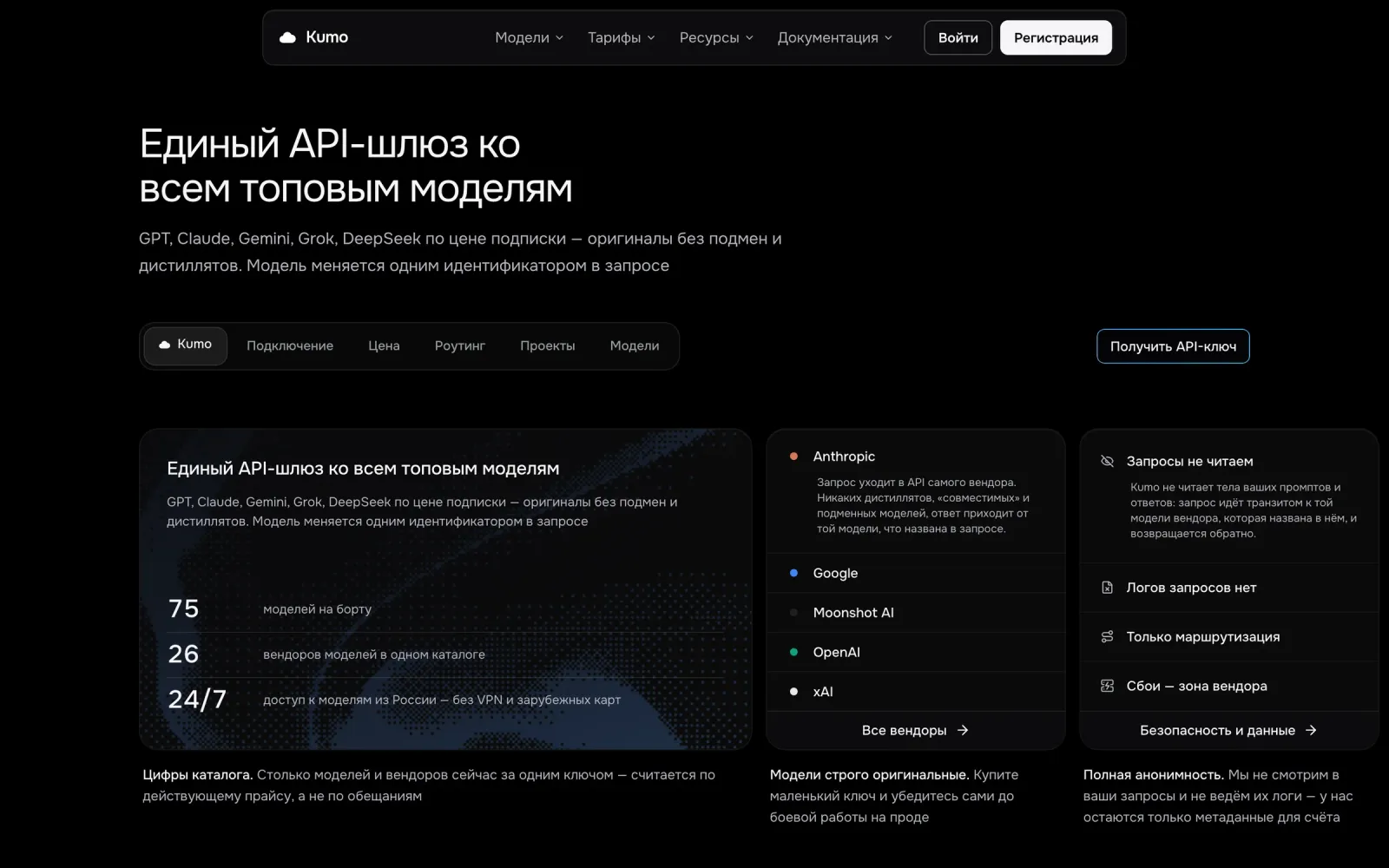Click the Kumo cloud logo icon in navbar

click(287, 37)
